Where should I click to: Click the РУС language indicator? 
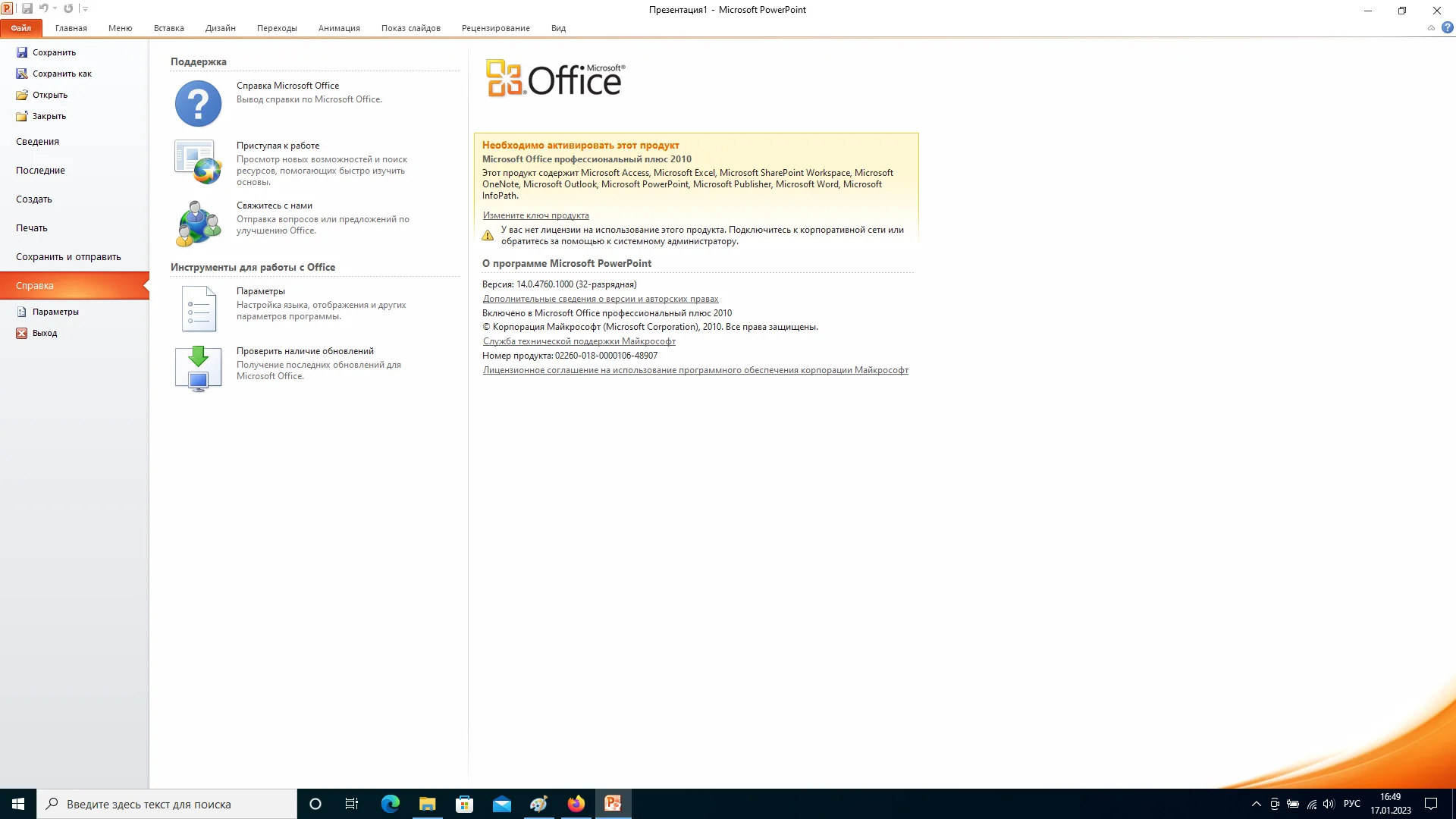pos(1351,804)
